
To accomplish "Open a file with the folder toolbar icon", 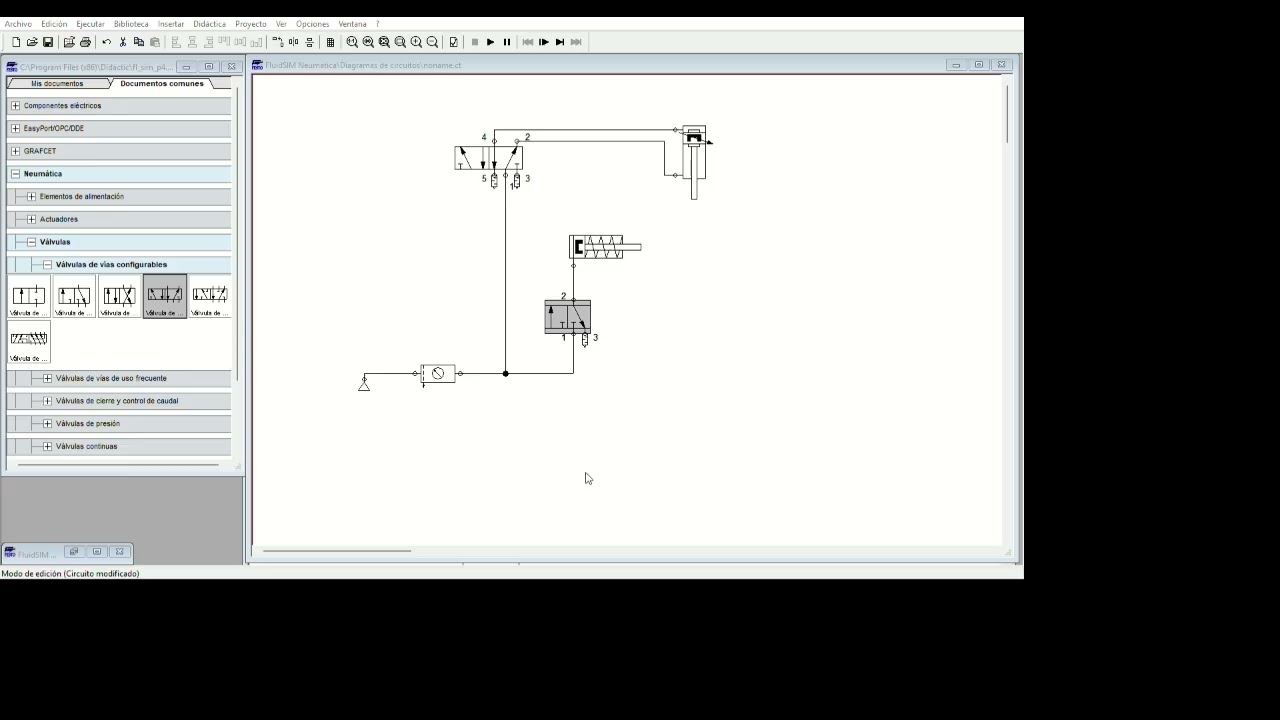I will click(x=32, y=42).
